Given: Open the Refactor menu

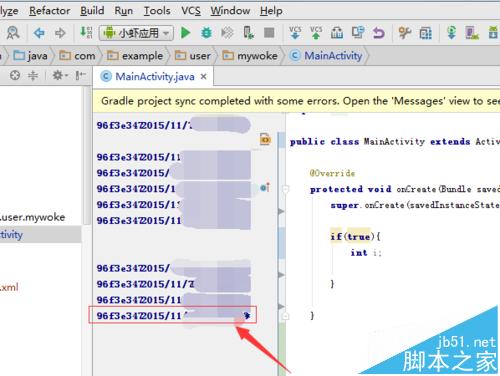Looking at the screenshot, I should point(50,11).
